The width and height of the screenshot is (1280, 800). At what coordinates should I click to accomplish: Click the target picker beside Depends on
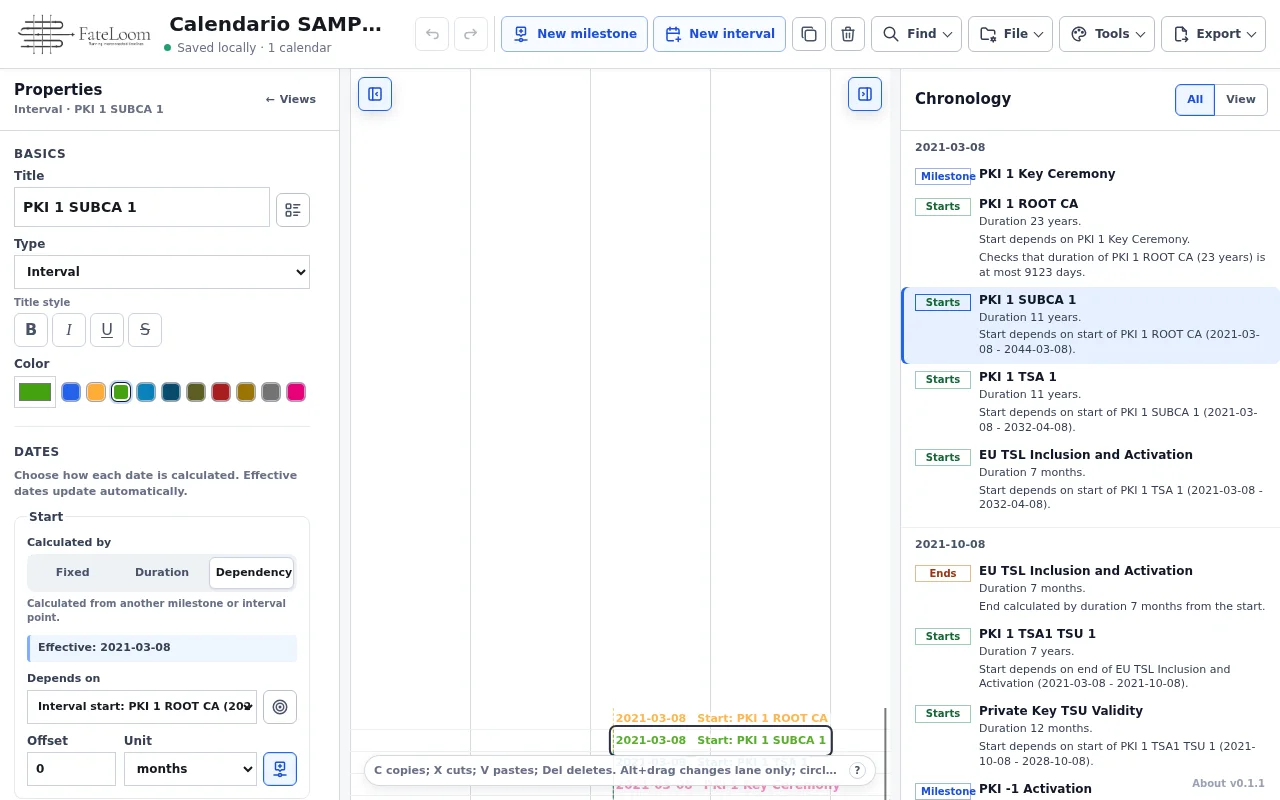pos(280,707)
